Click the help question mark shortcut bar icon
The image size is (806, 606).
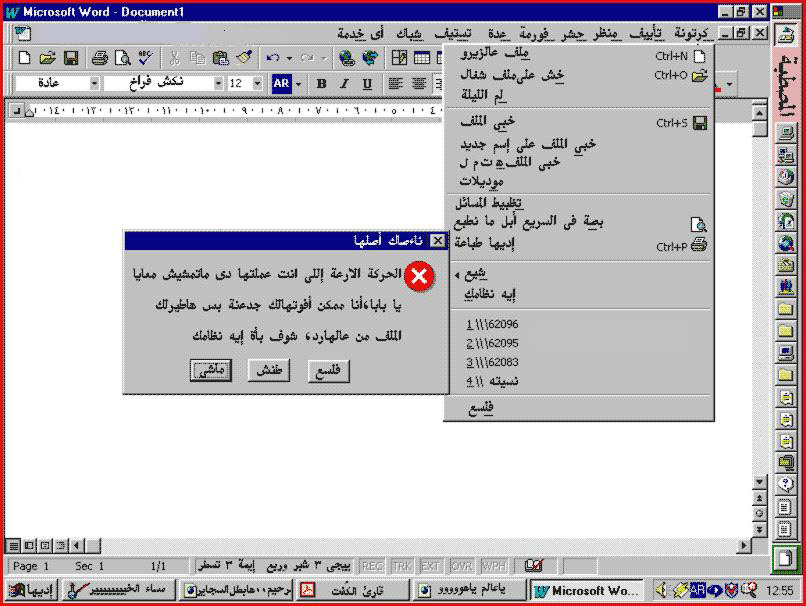(x=785, y=484)
